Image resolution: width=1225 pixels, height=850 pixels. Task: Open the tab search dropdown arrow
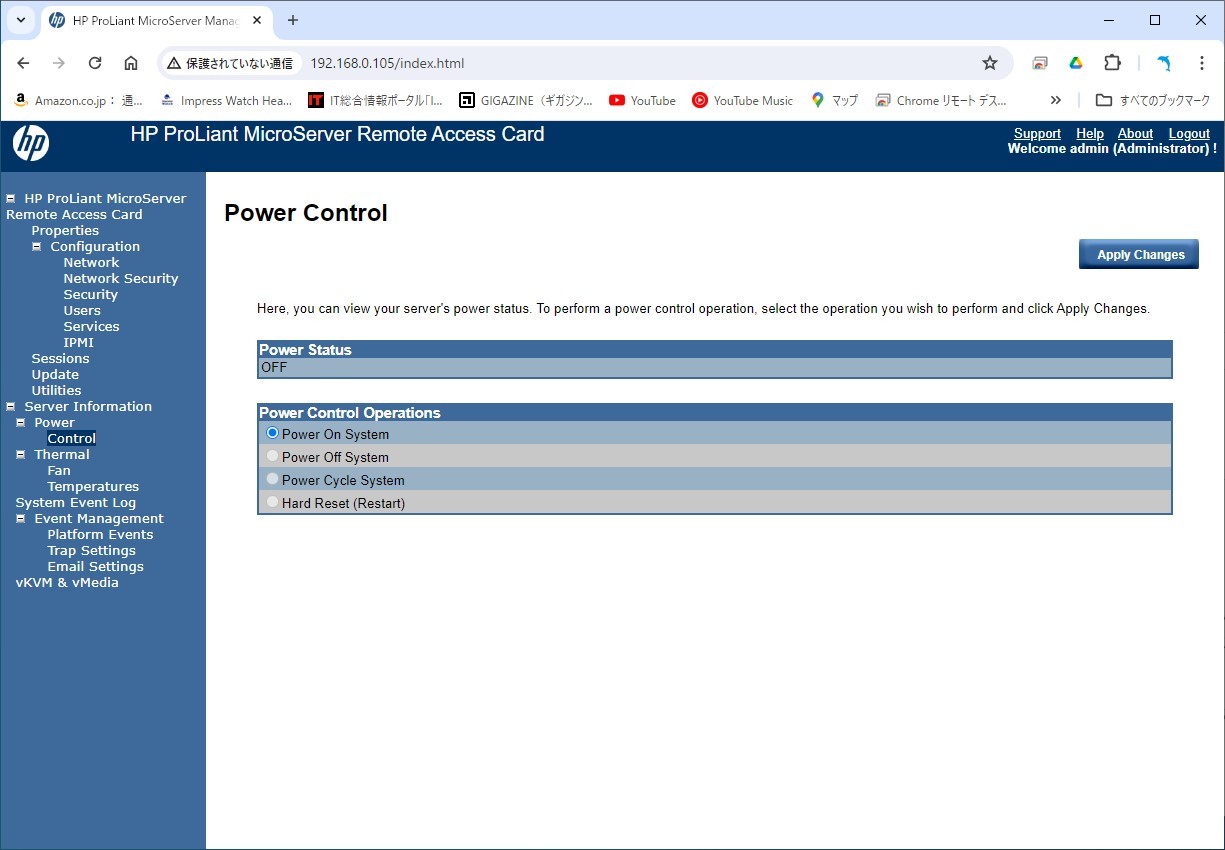(21, 20)
